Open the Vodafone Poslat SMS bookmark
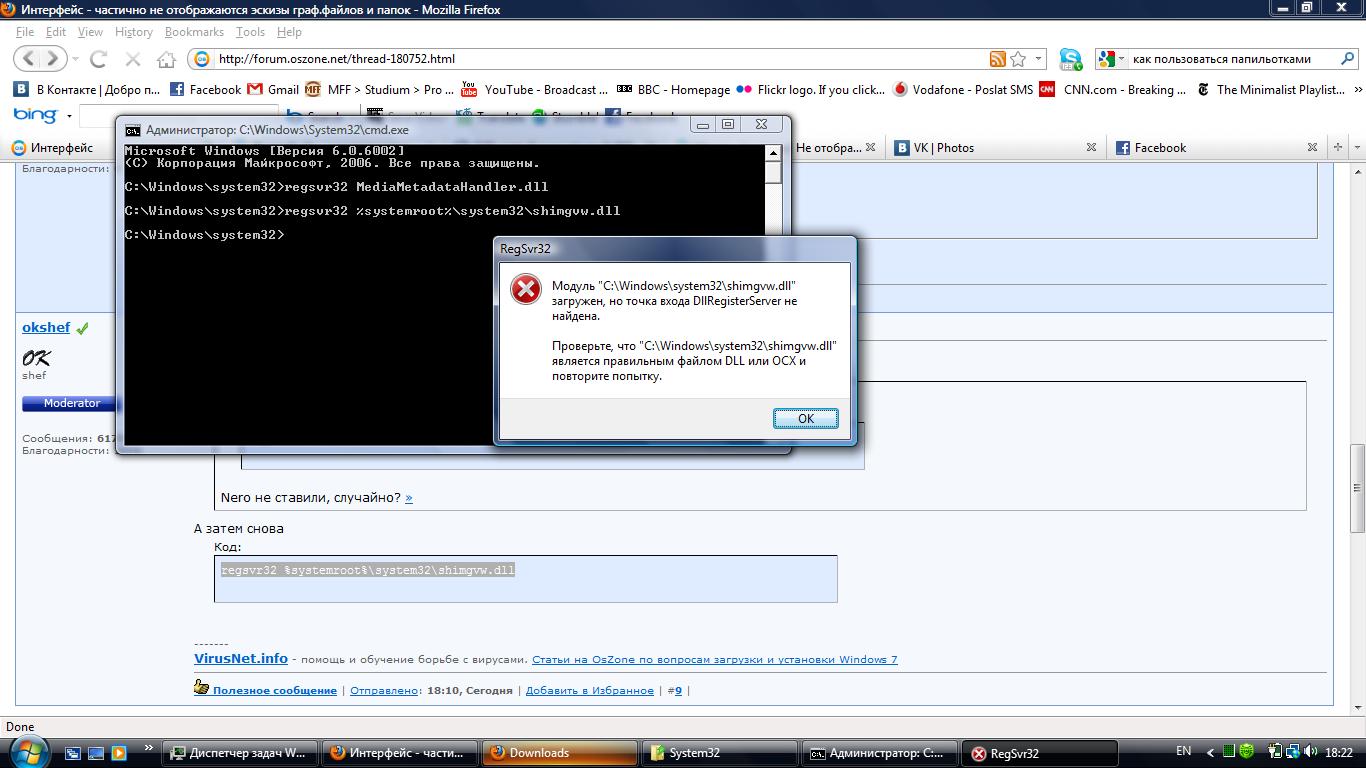Image resolution: width=1366 pixels, height=768 pixels. coord(962,89)
